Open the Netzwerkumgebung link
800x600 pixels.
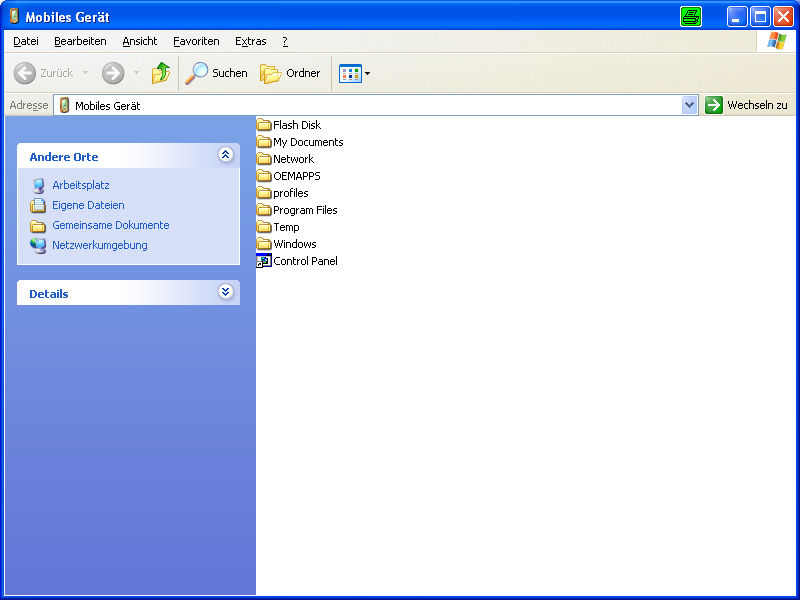click(100, 245)
